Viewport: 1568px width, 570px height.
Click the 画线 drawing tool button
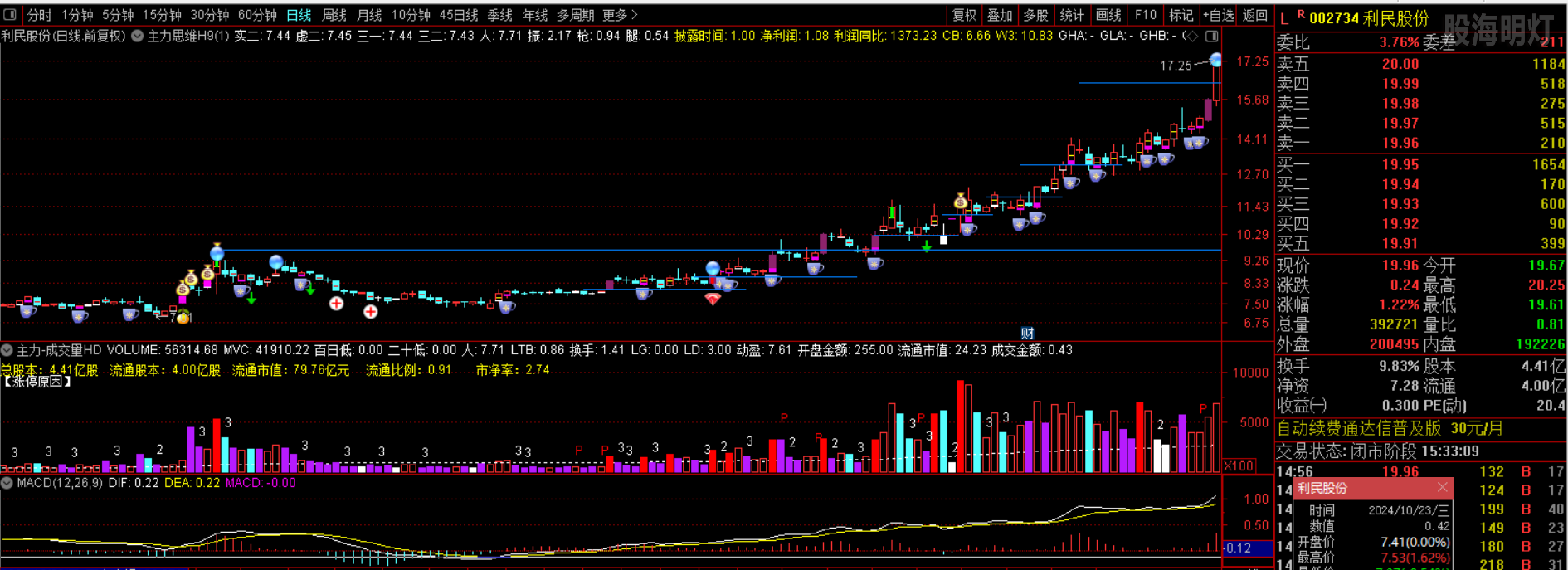tap(1108, 15)
